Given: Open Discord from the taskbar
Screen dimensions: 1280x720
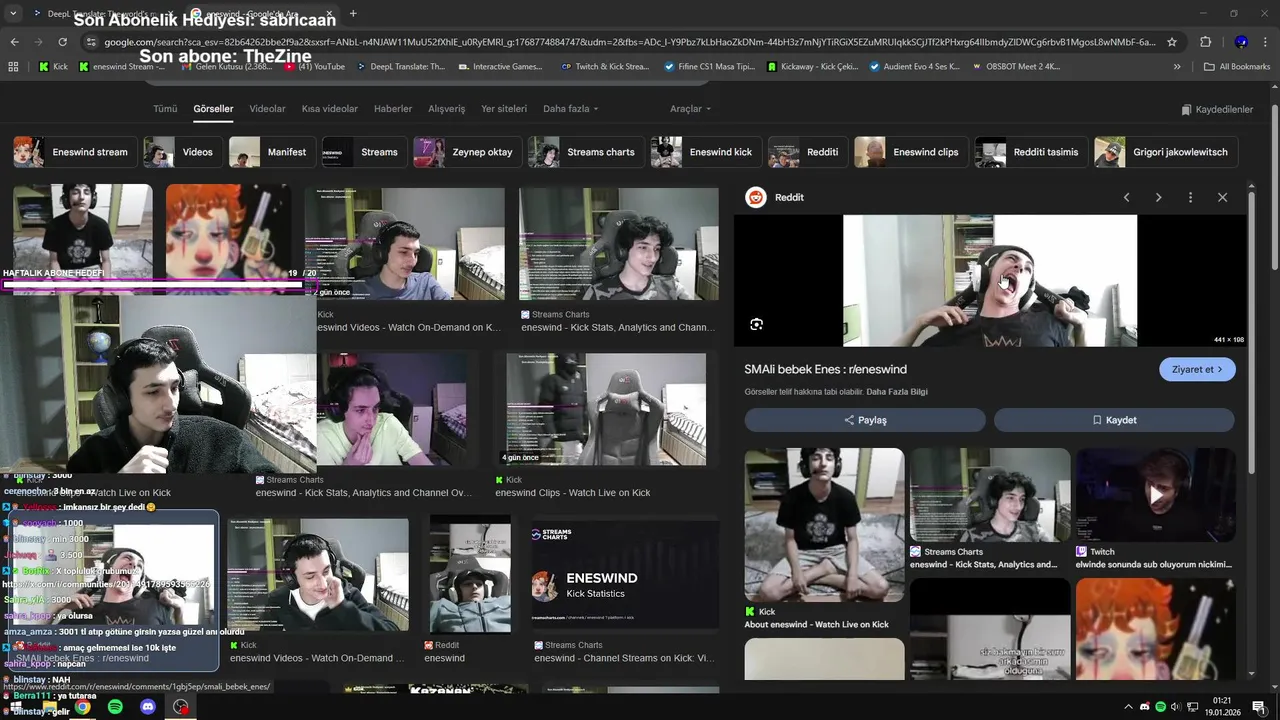Looking at the screenshot, I should (x=148, y=707).
